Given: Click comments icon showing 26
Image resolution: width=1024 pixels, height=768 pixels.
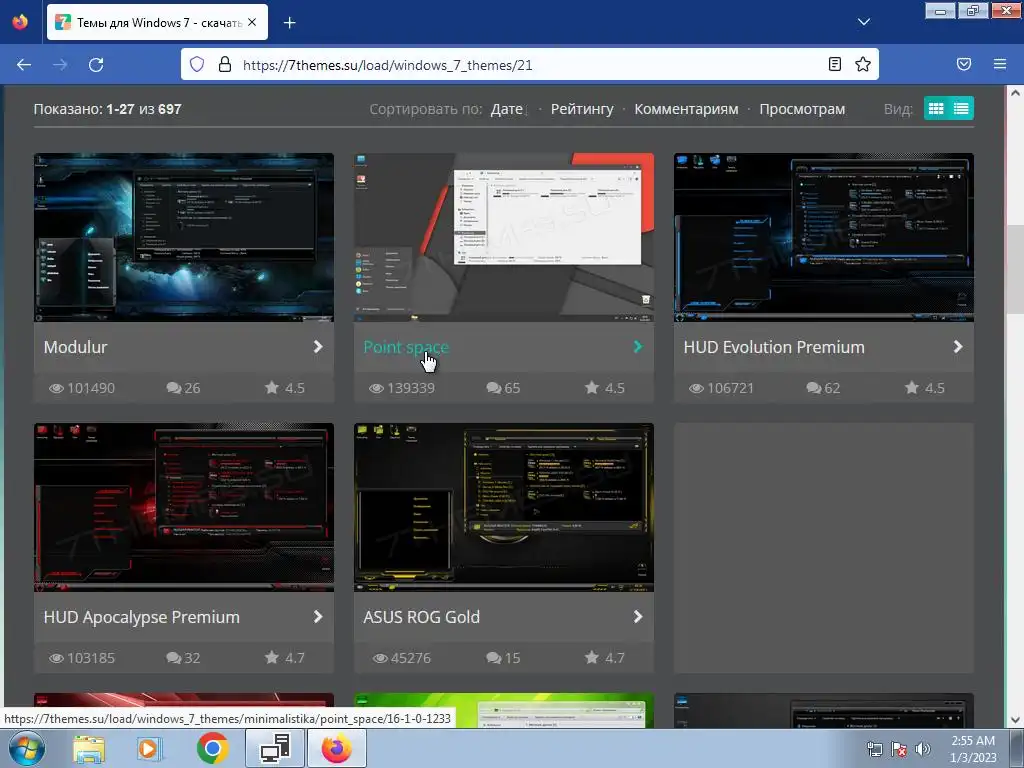Looking at the screenshot, I should [x=174, y=388].
